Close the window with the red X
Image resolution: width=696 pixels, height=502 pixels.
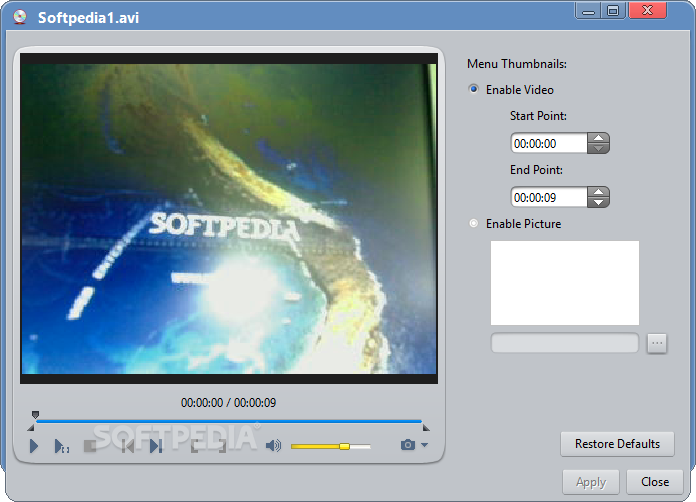click(x=648, y=10)
